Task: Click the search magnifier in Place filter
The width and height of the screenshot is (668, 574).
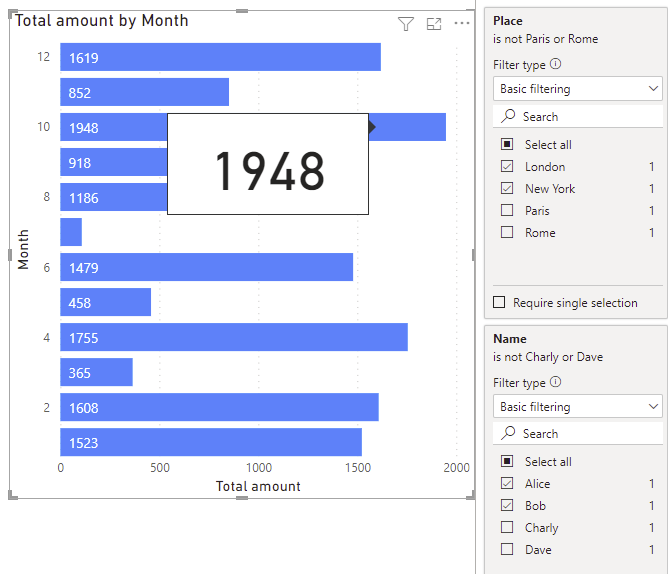Action: (508, 116)
